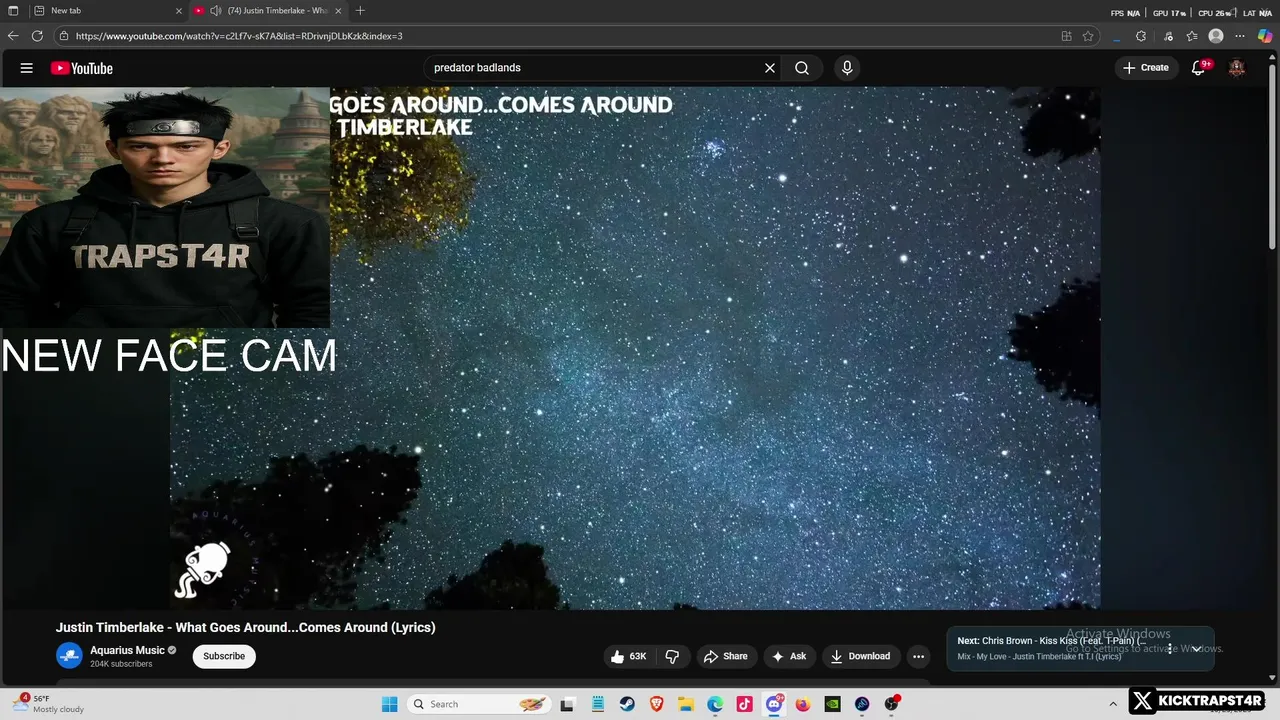1280x720 pixels.
Task: Click the taskbar Search box
Action: tap(478, 704)
